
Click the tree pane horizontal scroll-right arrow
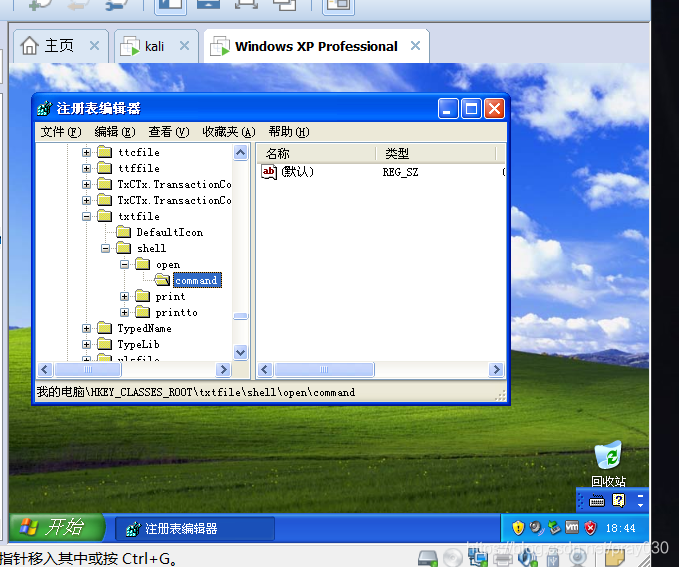pyautogui.click(x=223, y=369)
